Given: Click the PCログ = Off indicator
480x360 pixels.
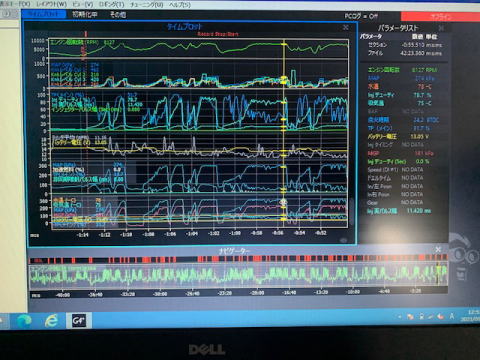Looking at the screenshot, I should click(361, 16).
